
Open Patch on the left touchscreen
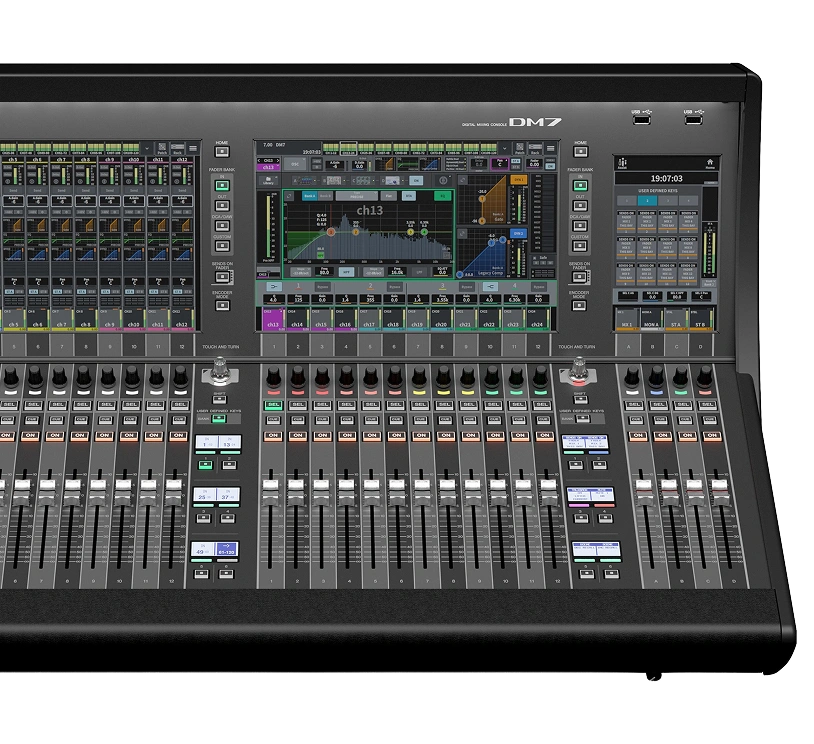pos(162,149)
